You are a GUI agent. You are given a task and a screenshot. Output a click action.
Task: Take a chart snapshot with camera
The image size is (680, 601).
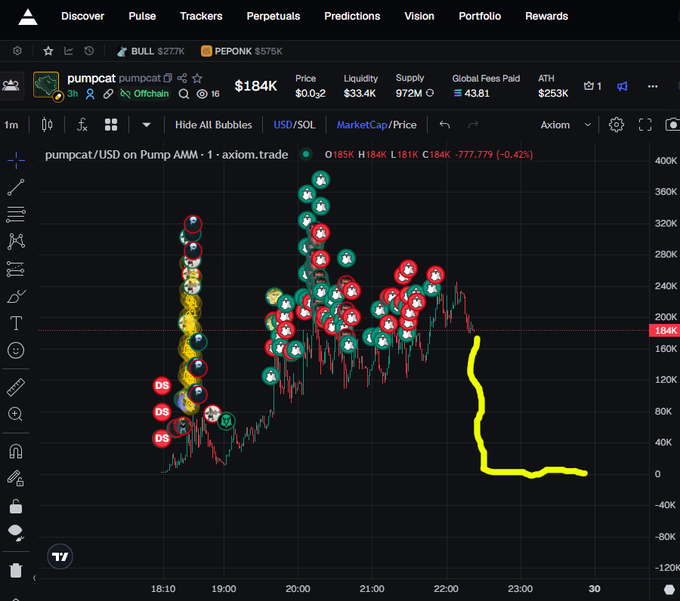tap(673, 125)
